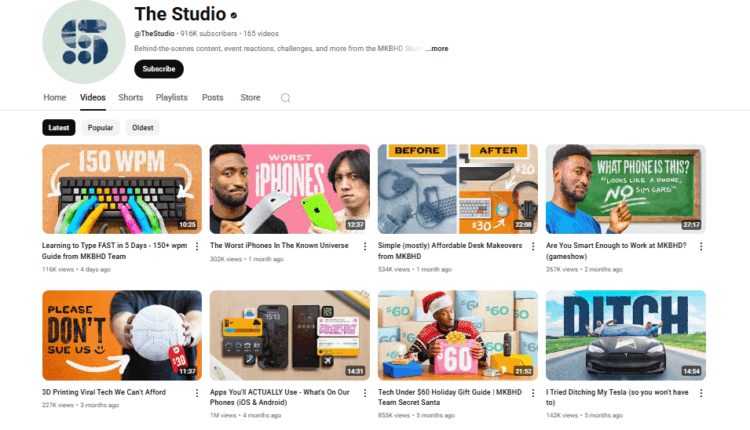Open the What Phone Is This thumbnail

coord(626,189)
